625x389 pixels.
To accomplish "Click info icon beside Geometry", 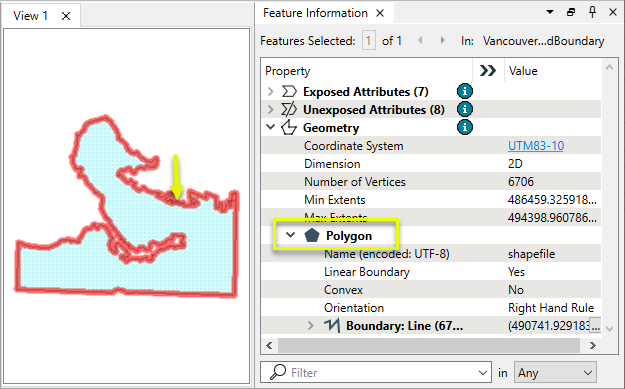I will point(464,128).
